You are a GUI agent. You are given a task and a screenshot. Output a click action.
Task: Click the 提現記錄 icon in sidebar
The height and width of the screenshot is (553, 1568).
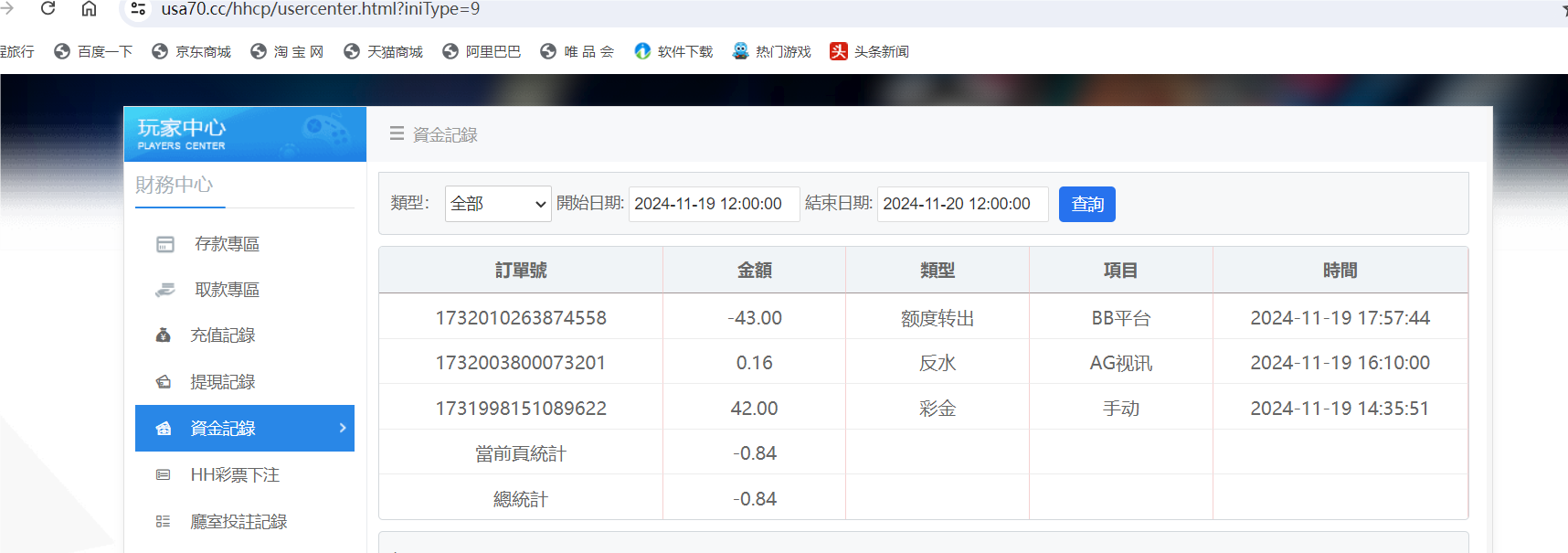coord(164,382)
